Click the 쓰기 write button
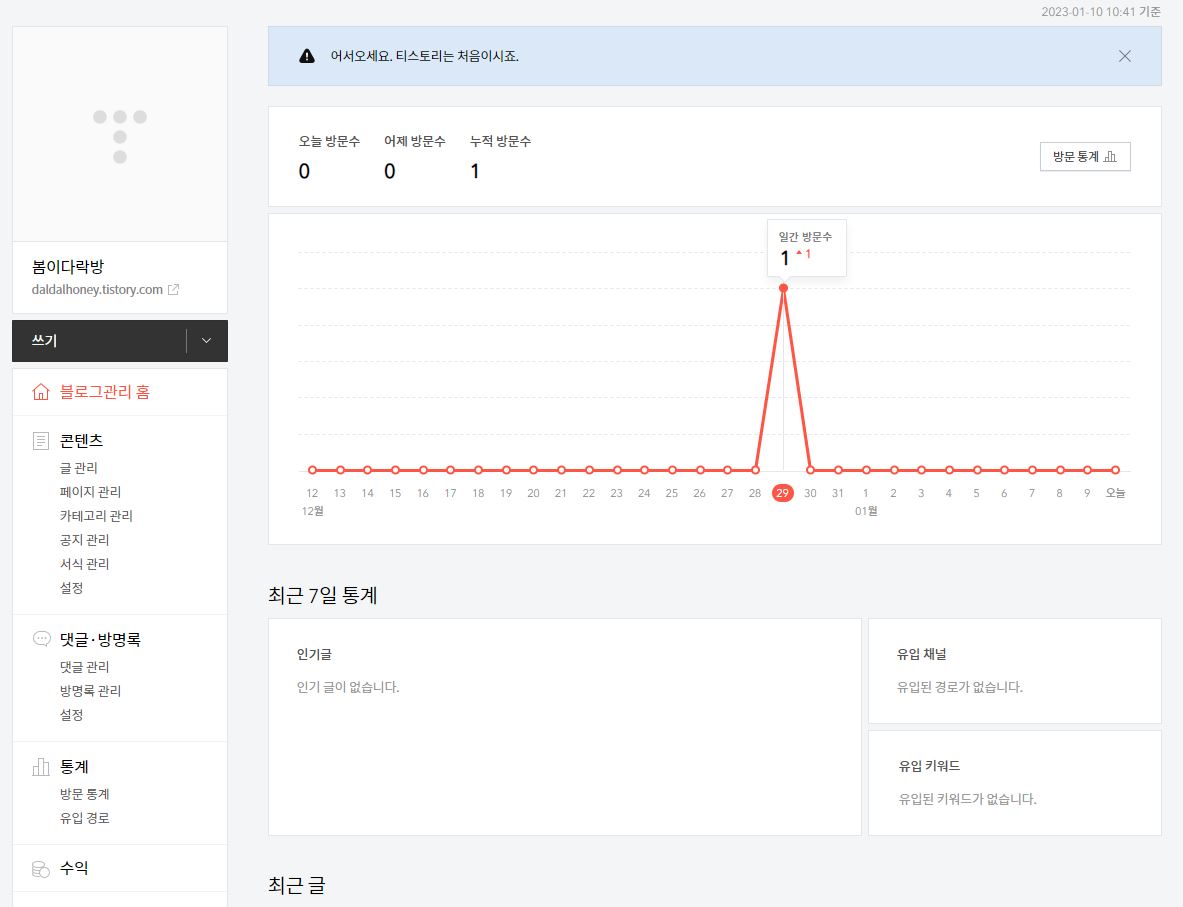The image size is (1183, 907). (99, 341)
